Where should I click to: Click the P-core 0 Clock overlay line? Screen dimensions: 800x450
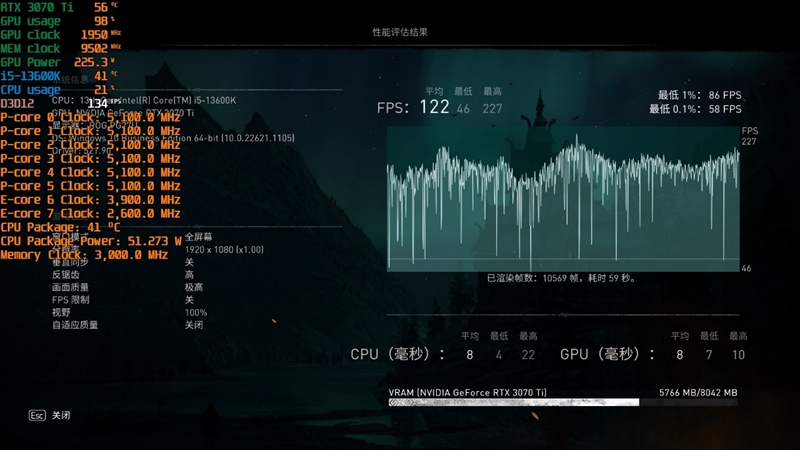[90, 117]
